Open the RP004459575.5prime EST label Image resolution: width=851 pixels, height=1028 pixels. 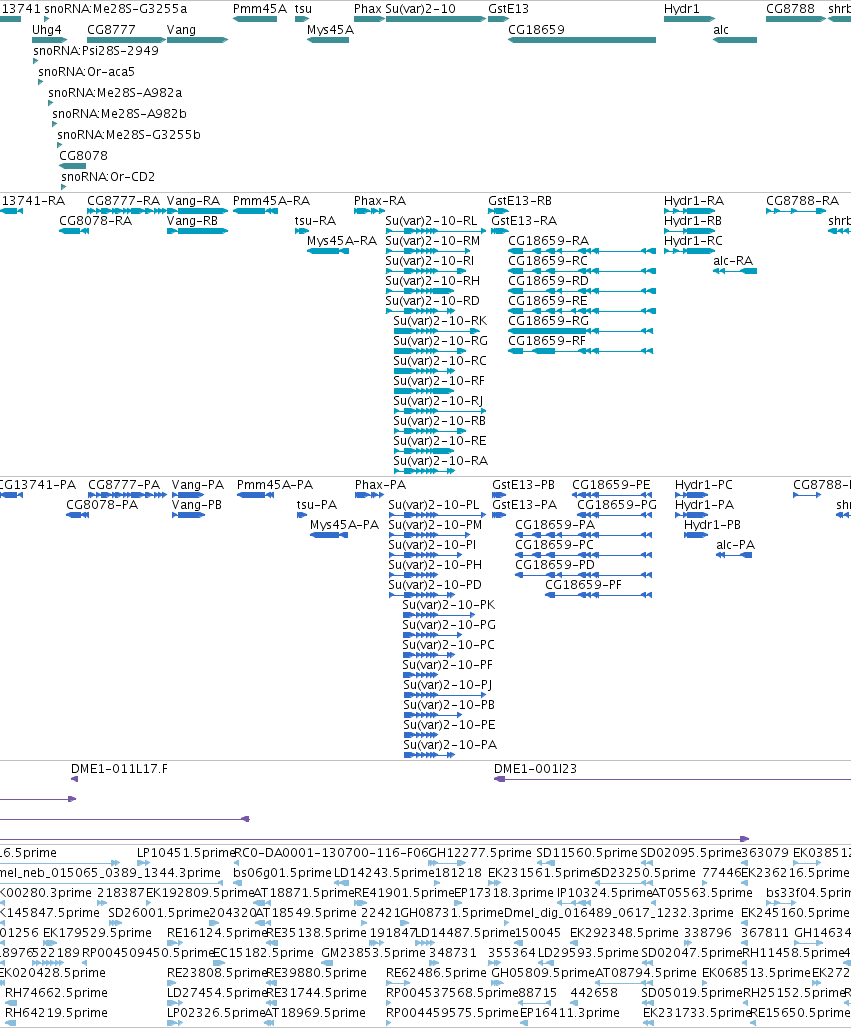click(452, 1012)
